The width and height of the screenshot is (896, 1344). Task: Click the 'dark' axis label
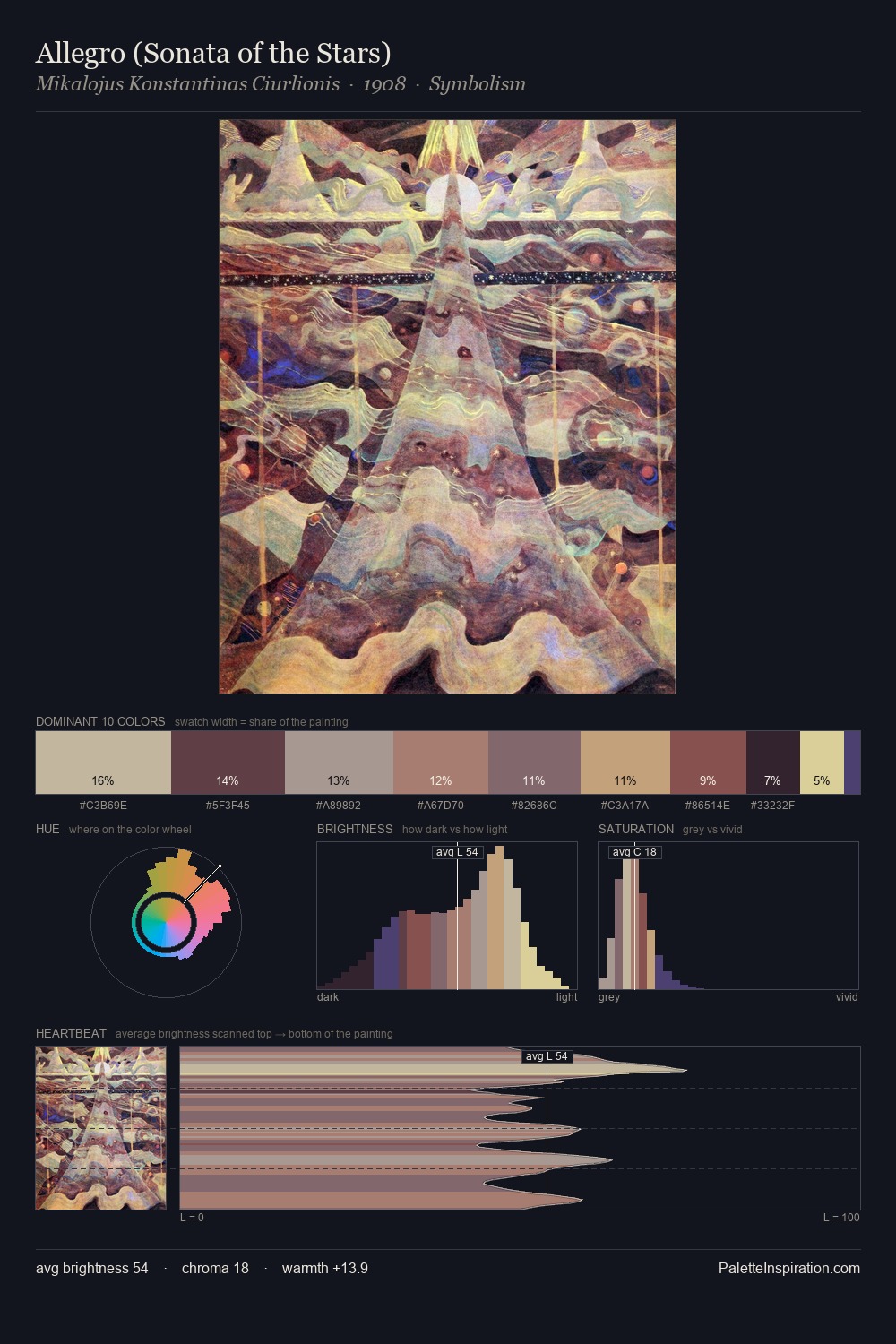[328, 997]
